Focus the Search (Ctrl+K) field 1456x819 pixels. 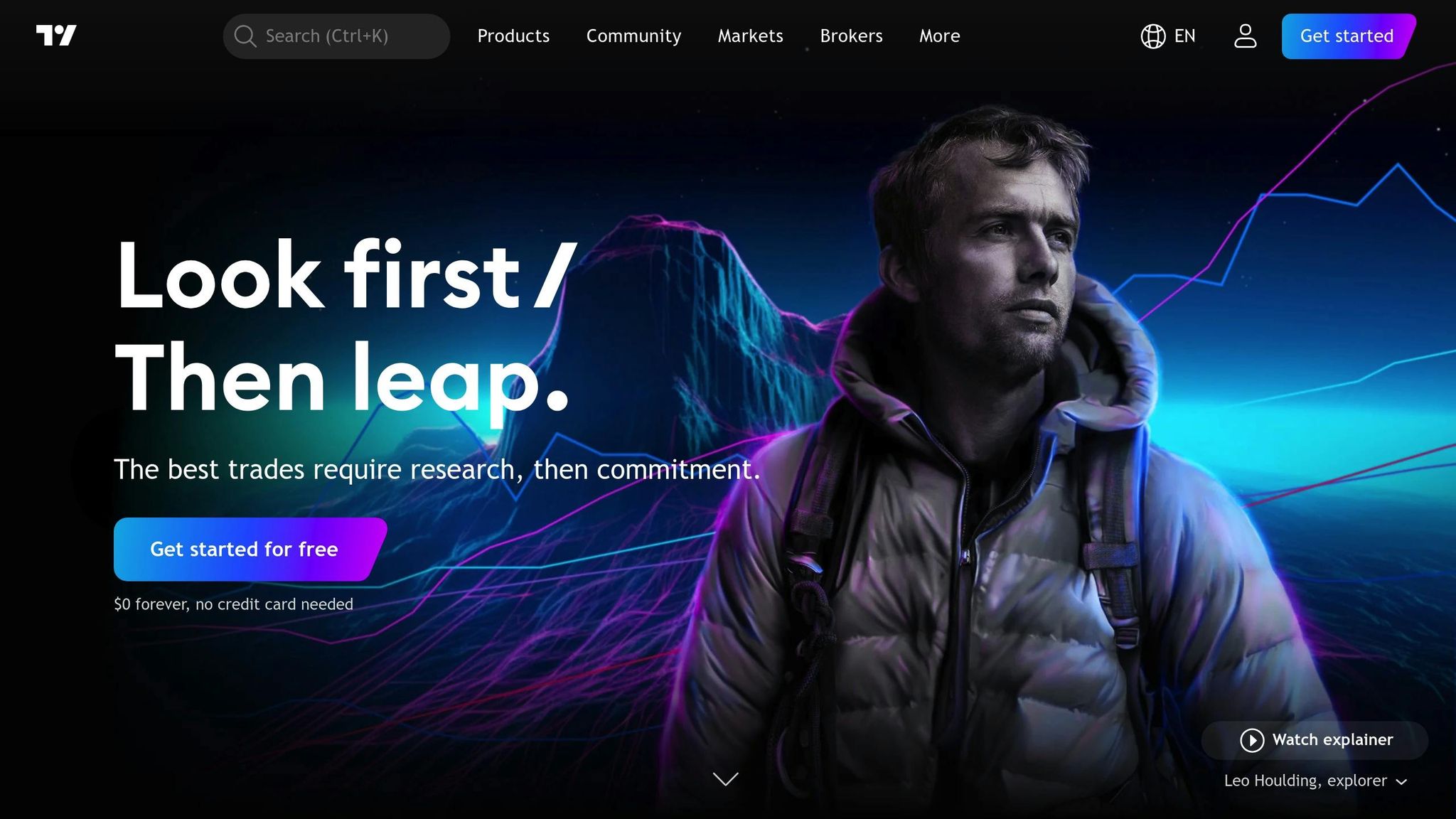point(336,36)
